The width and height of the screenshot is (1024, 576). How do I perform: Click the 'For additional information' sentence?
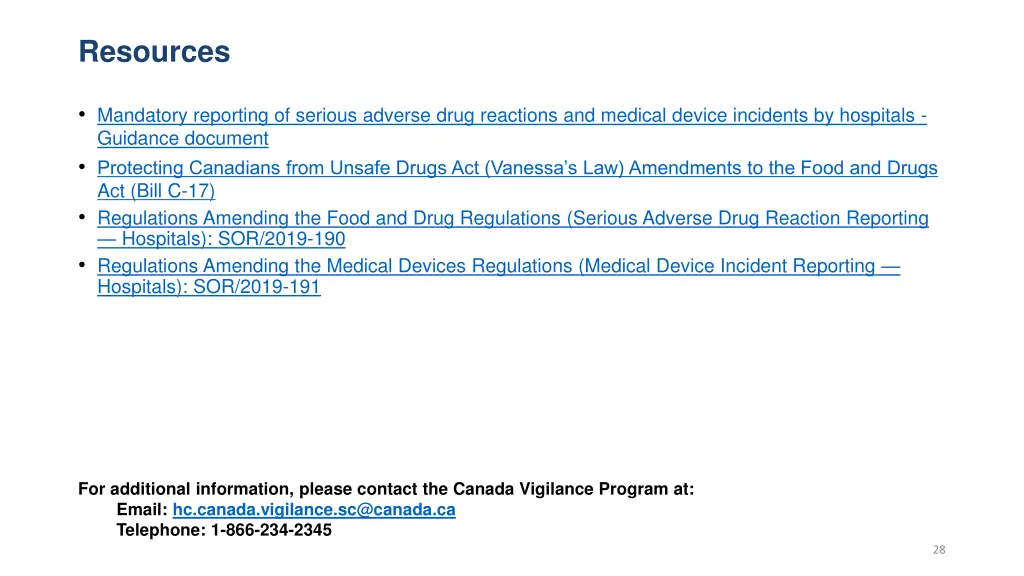pos(386,489)
